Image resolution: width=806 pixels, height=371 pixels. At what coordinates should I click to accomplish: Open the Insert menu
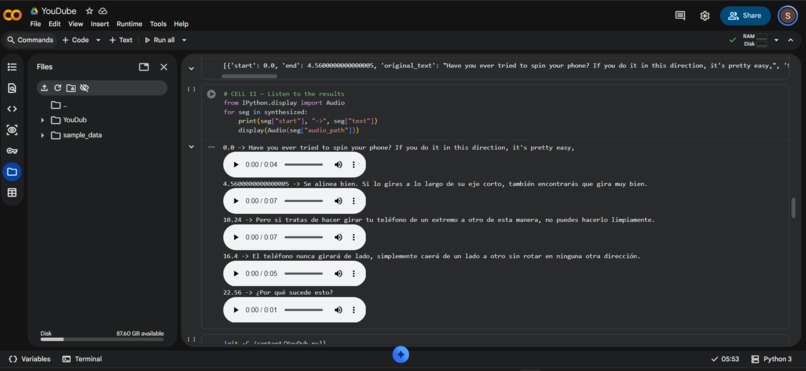[x=100, y=24]
